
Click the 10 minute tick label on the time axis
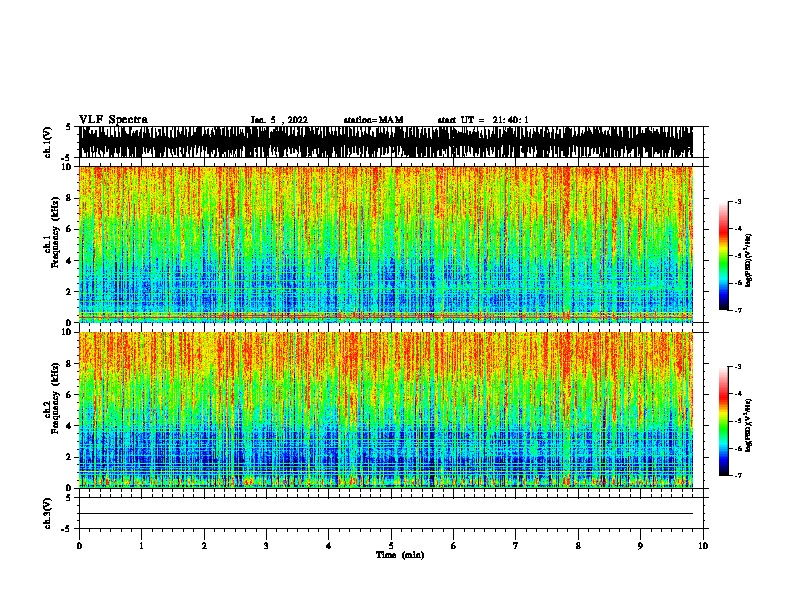(x=703, y=546)
